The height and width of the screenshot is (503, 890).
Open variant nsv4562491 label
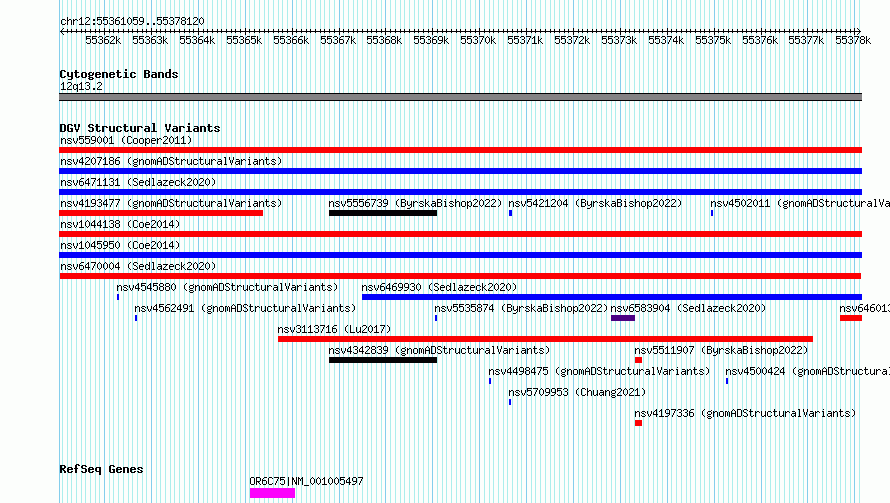(245, 308)
